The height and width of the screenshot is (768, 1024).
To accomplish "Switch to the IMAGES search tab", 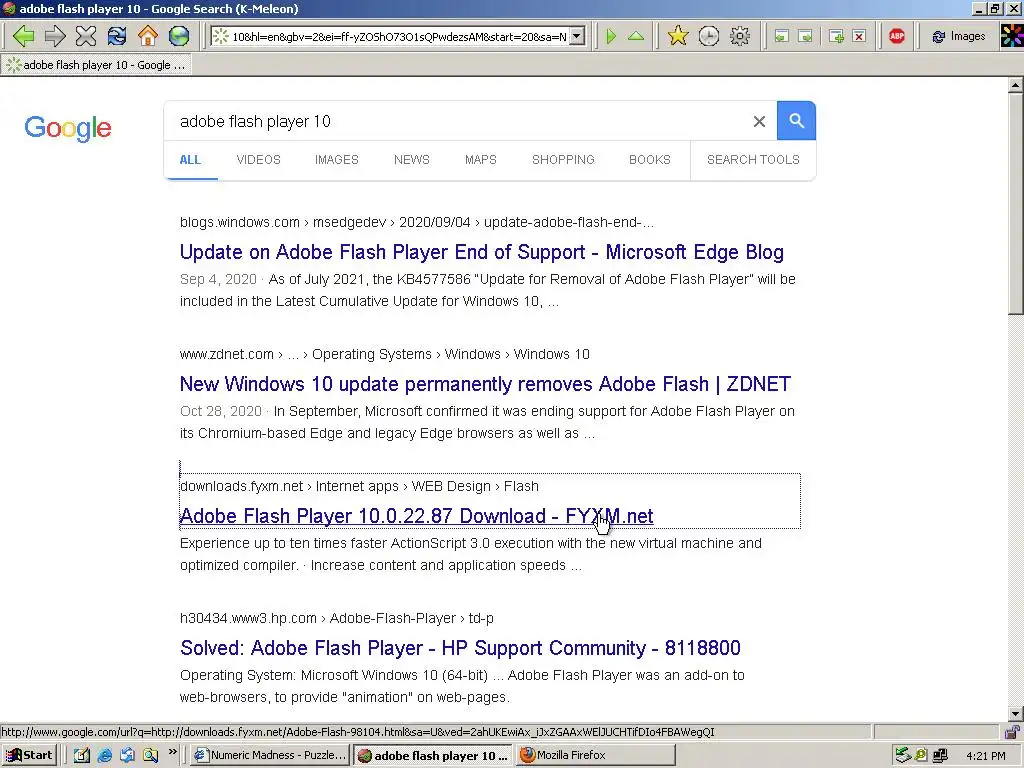I will click(x=336, y=159).
